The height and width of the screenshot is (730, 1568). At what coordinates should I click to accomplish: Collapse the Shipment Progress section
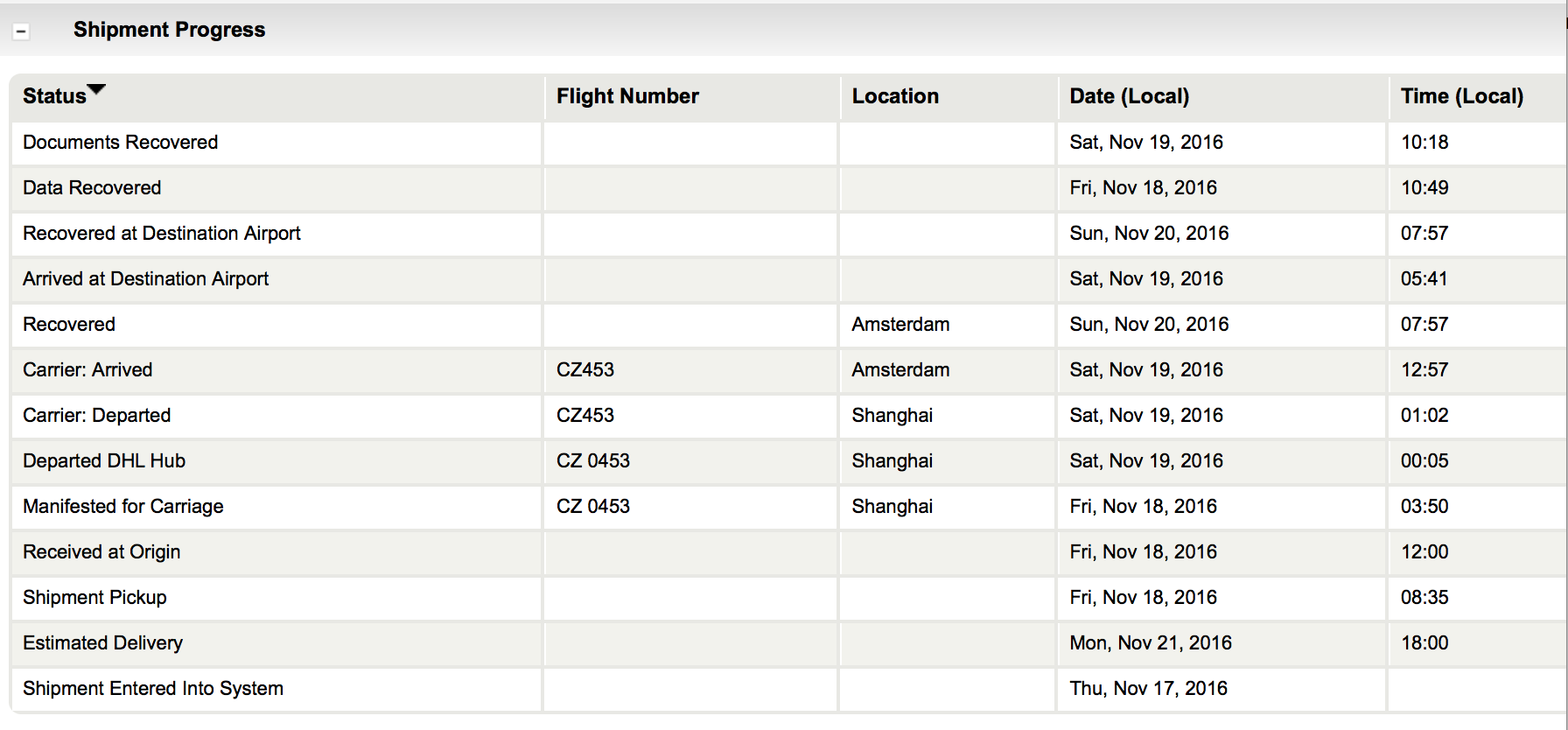click(21, 32)
